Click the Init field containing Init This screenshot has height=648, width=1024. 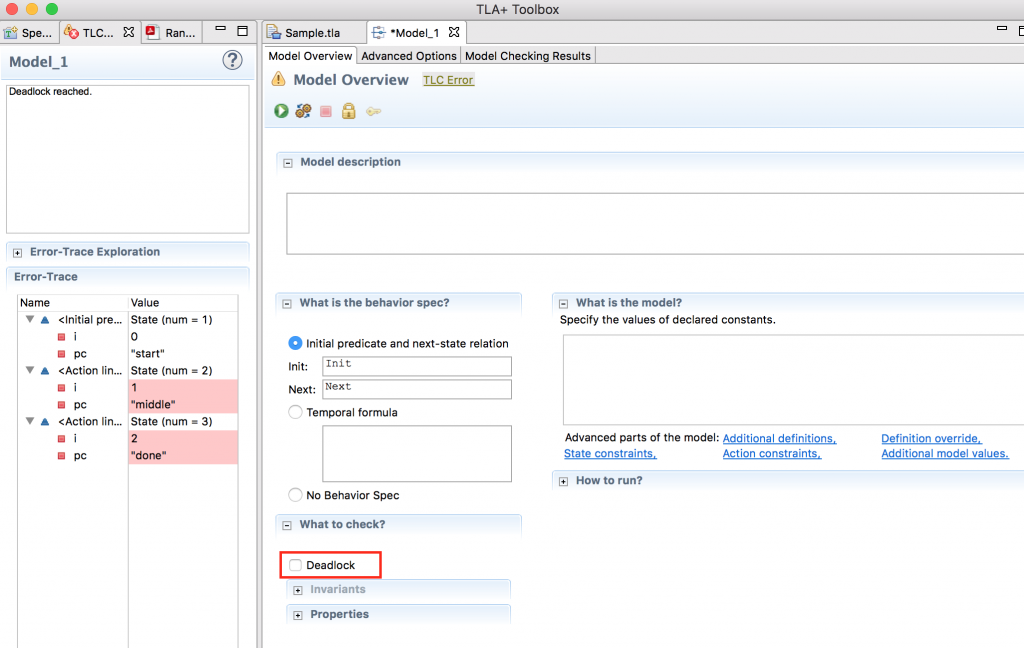(x=417, y=366)
